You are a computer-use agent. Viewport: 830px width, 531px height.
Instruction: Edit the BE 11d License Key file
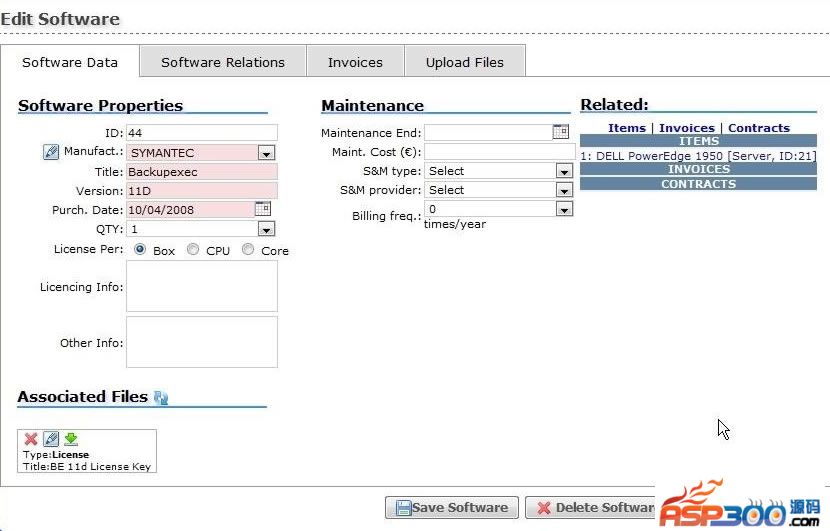tap(51, 439)
